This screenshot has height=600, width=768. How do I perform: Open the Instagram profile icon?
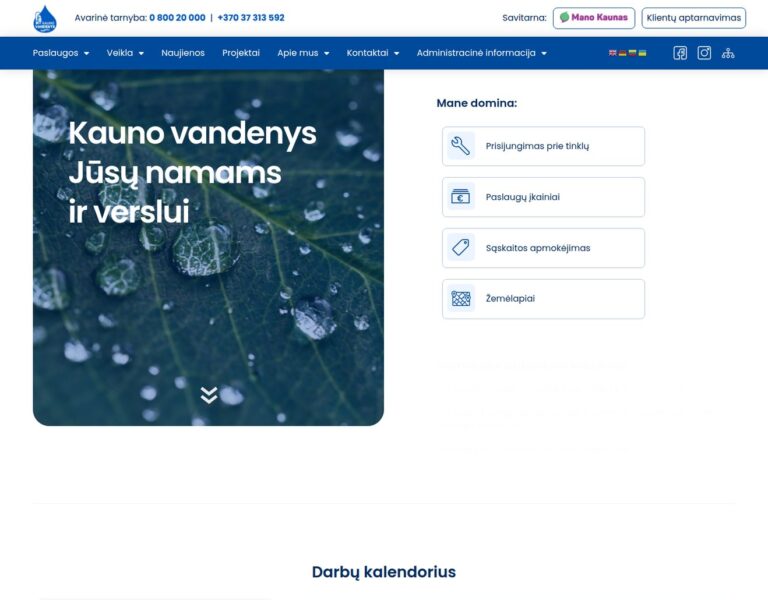click(704, 53)
